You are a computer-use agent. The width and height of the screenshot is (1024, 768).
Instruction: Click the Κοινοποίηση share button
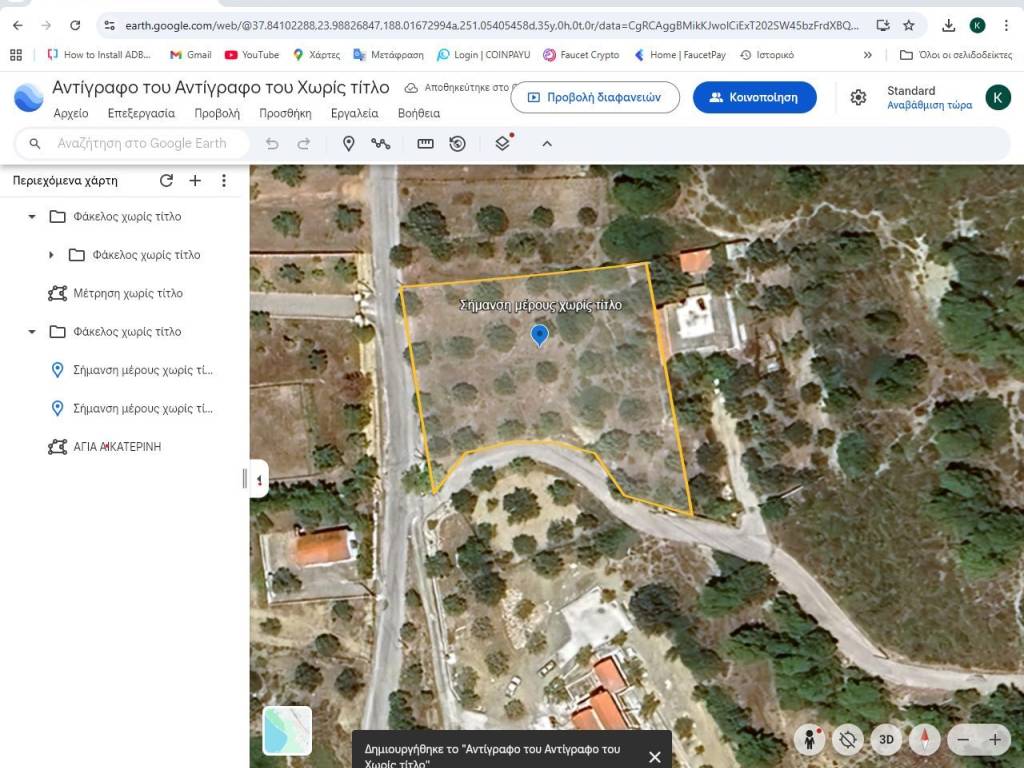(x=755, y=97)
